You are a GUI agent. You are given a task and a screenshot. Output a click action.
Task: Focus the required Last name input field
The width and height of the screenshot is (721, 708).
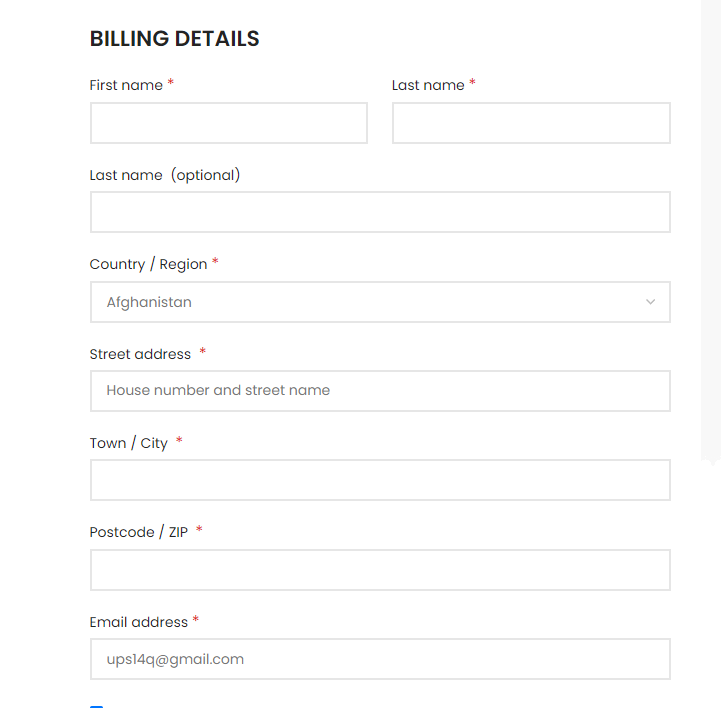tap(530, 123)
